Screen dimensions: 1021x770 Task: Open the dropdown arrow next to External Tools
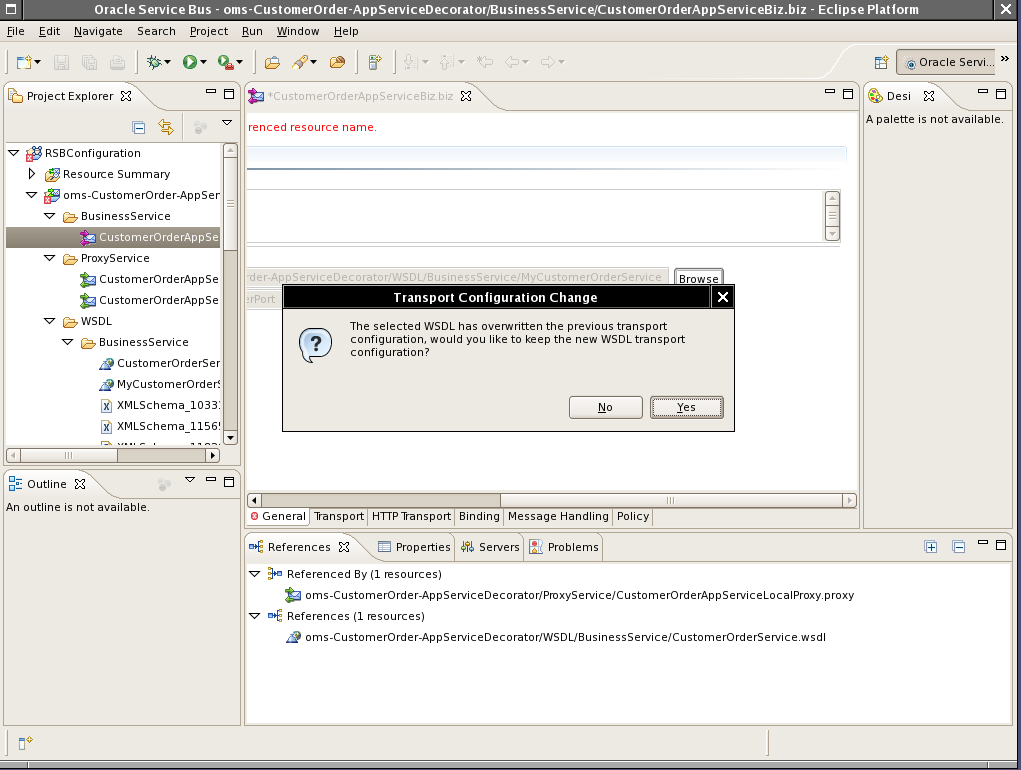[240, 62]
